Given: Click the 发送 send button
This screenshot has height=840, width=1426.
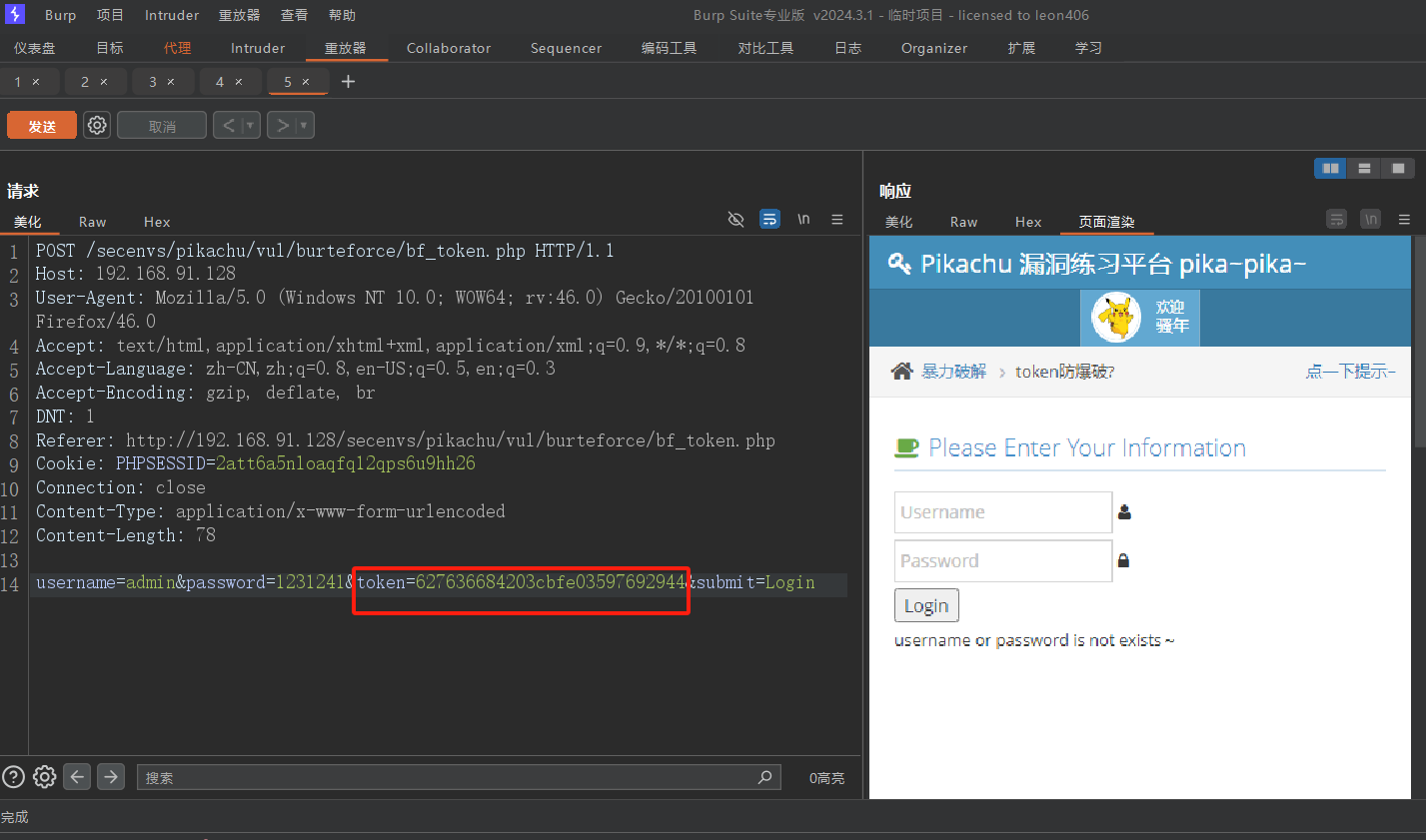Looking at the screenshot, I should [x=42, y=126].
